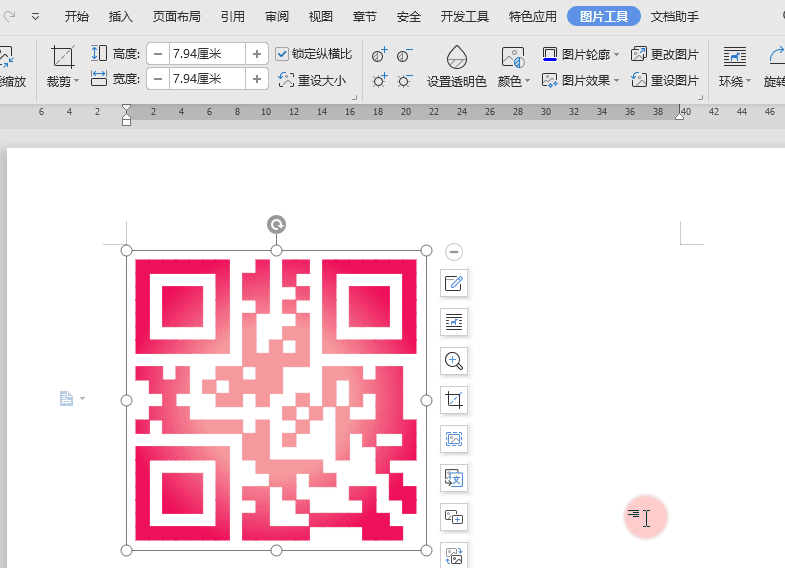The width and height of the screenshot is (785, 568).
Task: Decrease picture width with minus button
Action: point(158,78)
